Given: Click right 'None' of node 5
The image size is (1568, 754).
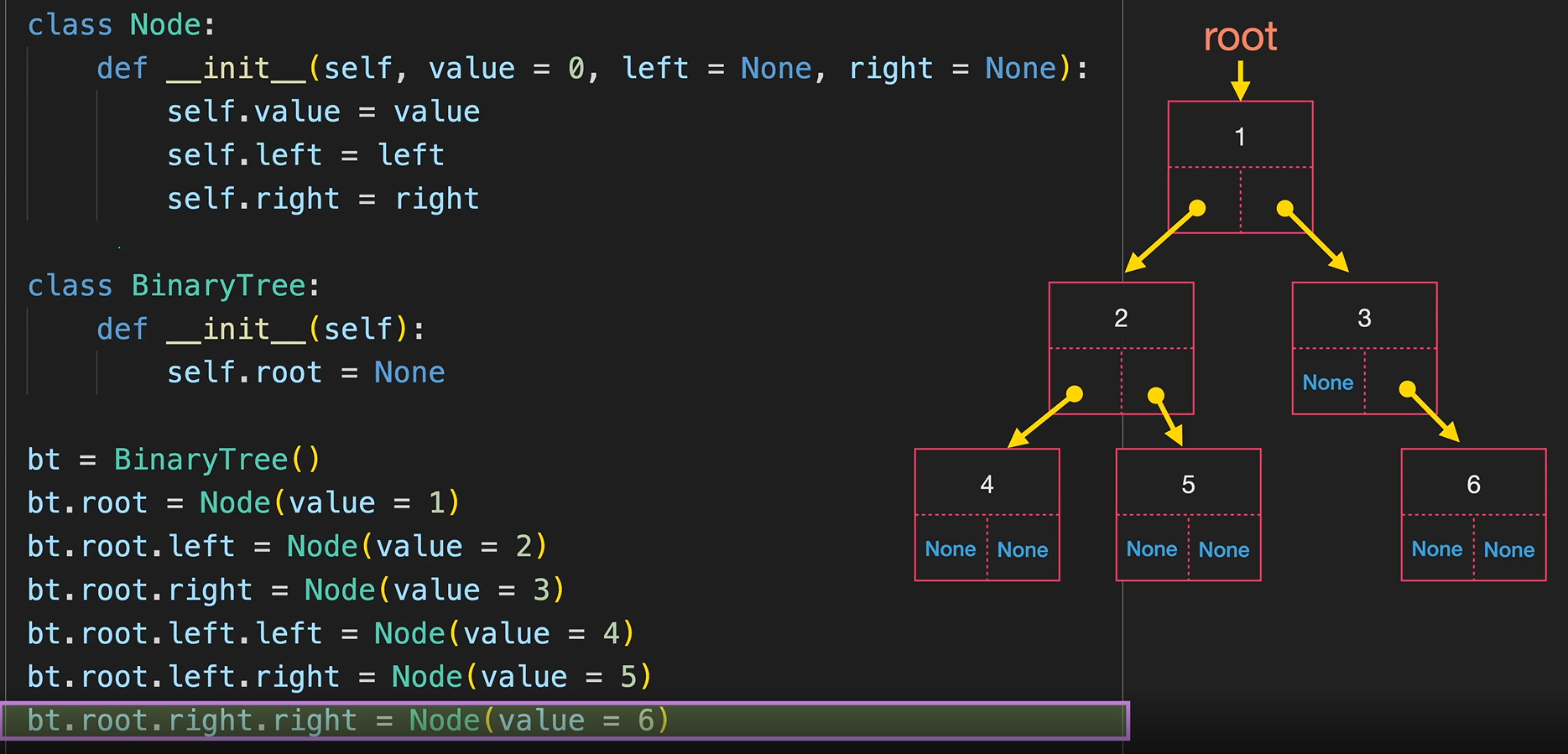Looking at the screenshot, I should 1224,549.
